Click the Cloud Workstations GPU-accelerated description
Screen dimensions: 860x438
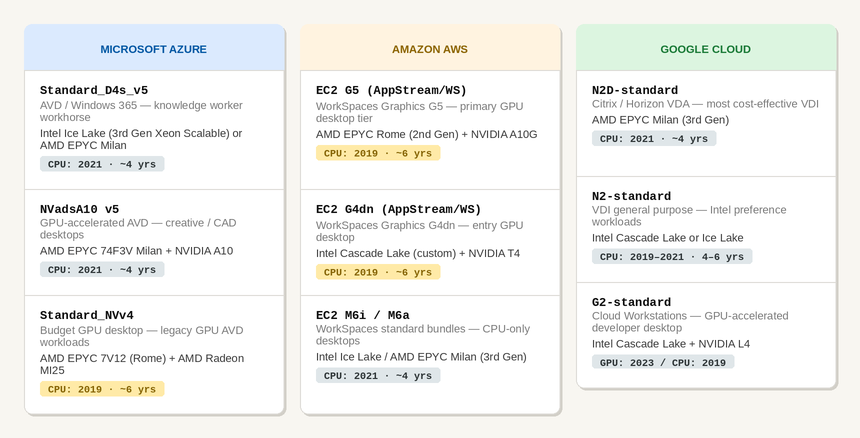click(690, 322)
